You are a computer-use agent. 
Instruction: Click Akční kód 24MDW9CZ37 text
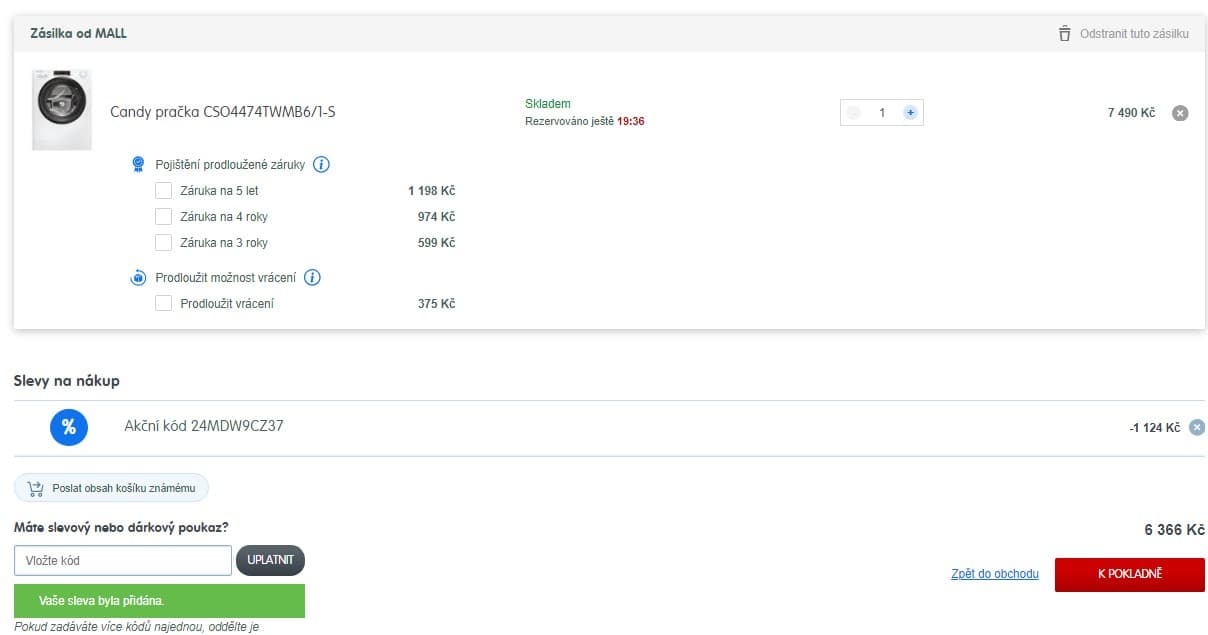[x=204, y=426]
